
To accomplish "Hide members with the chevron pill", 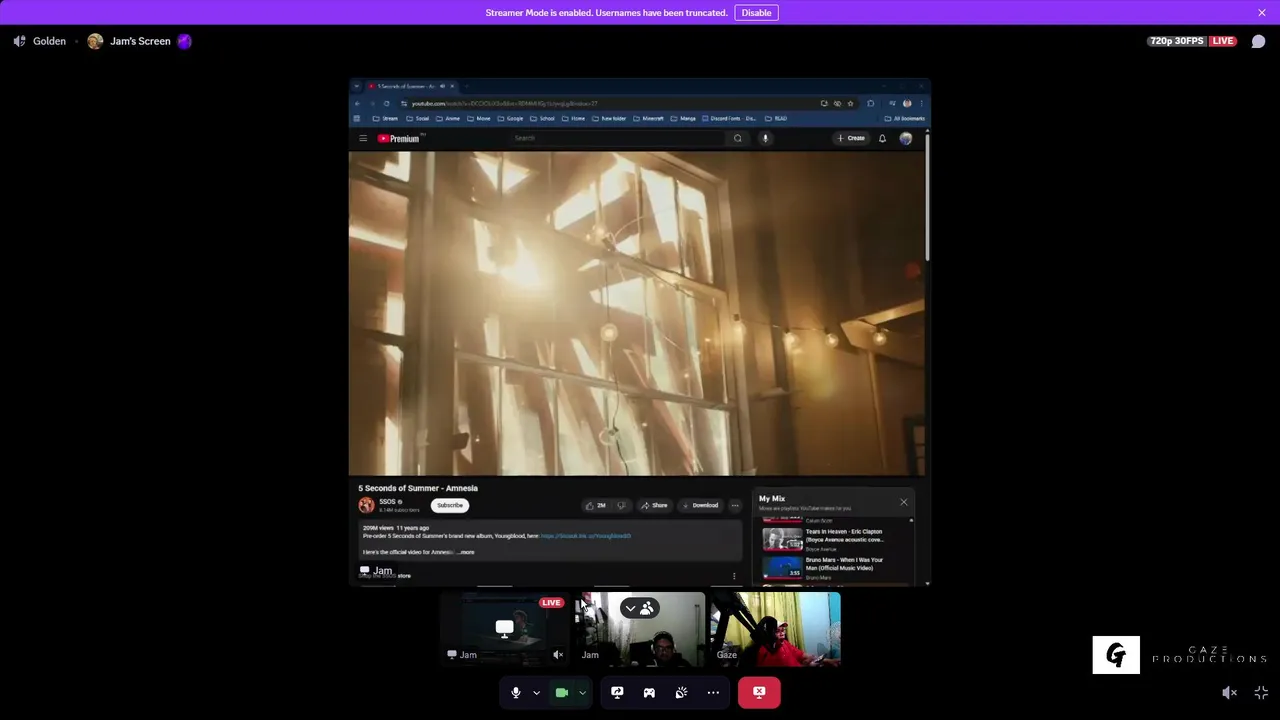I will [x=639, y=608].
